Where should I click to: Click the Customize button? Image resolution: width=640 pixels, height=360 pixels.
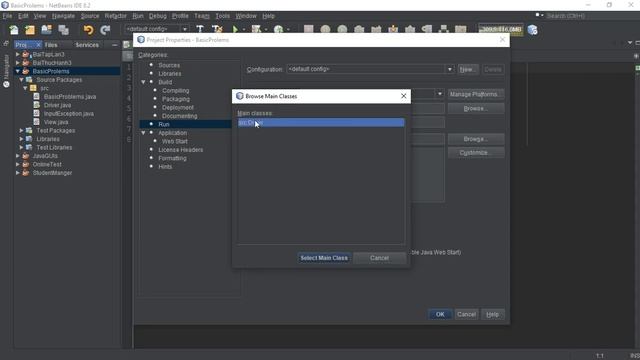click(x=476, y=153)
